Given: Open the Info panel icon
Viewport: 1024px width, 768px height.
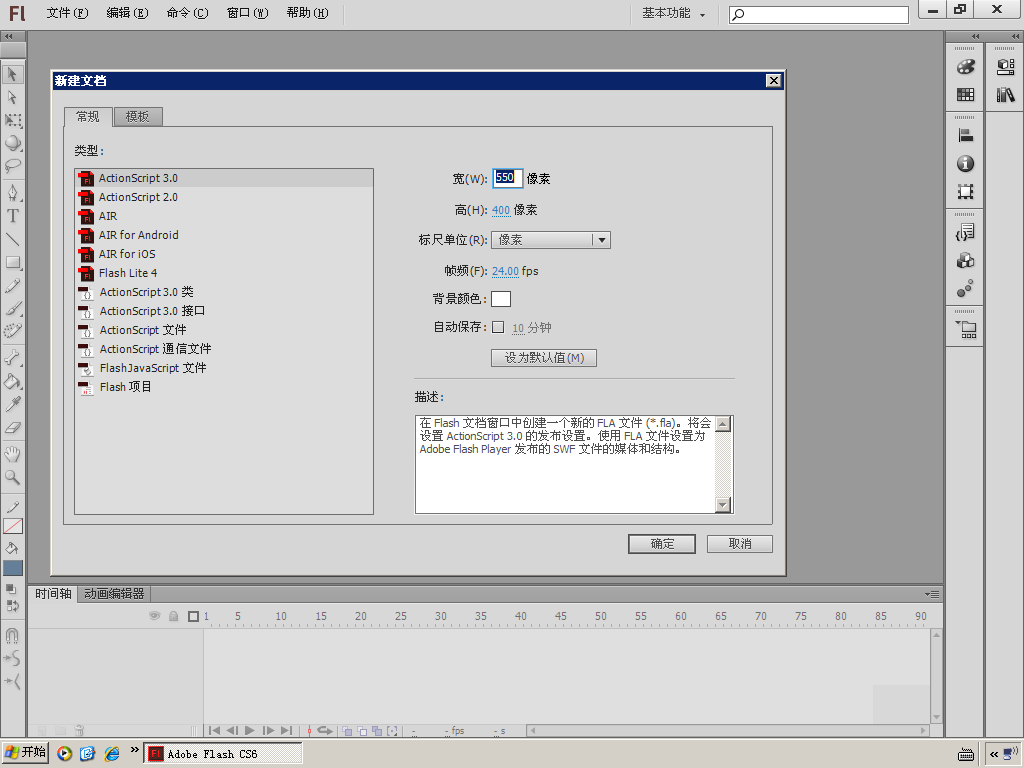Looking at the screenshot, I should 965,163.
